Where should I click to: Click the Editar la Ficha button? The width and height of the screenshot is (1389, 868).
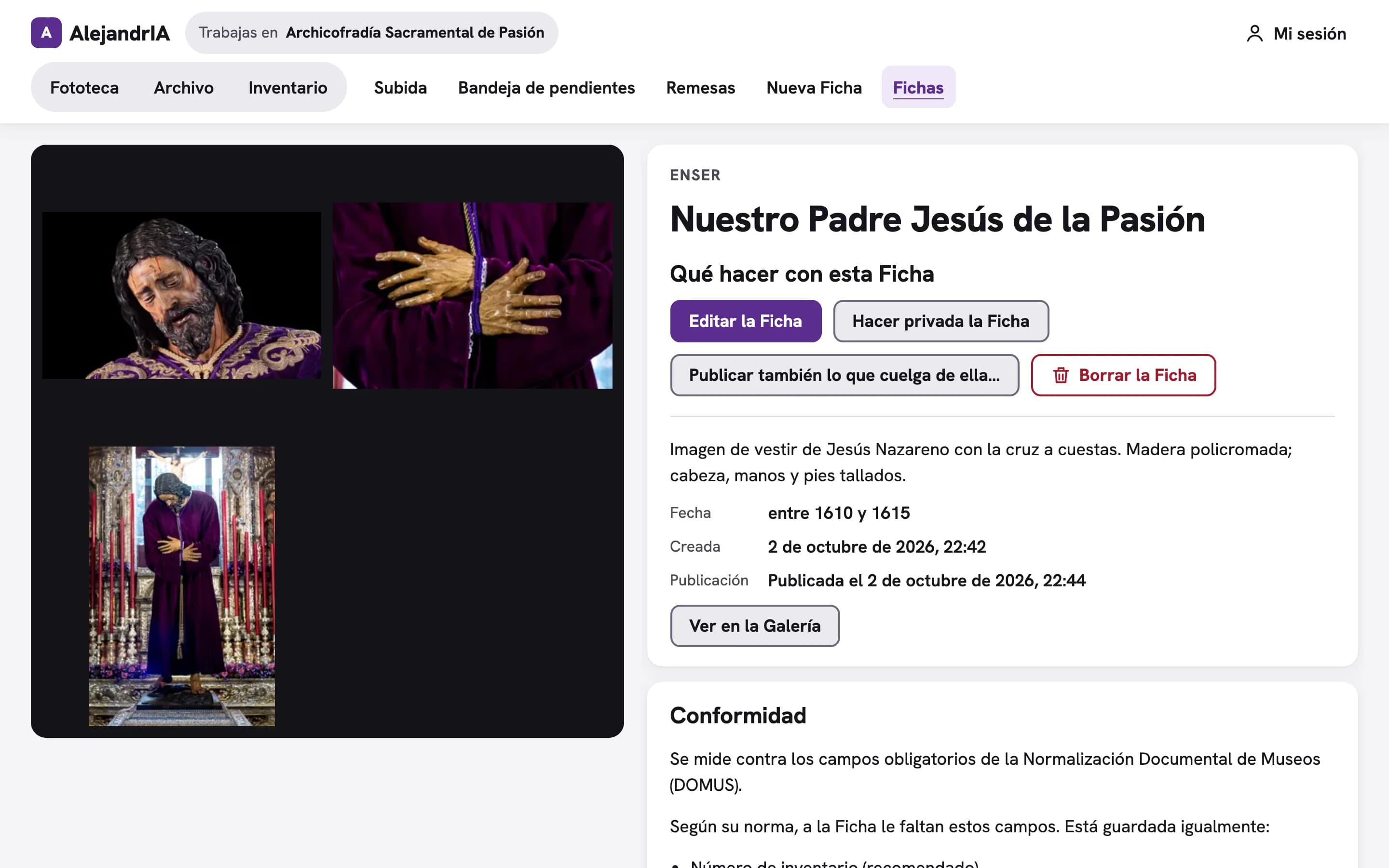[x=746, y=321]
